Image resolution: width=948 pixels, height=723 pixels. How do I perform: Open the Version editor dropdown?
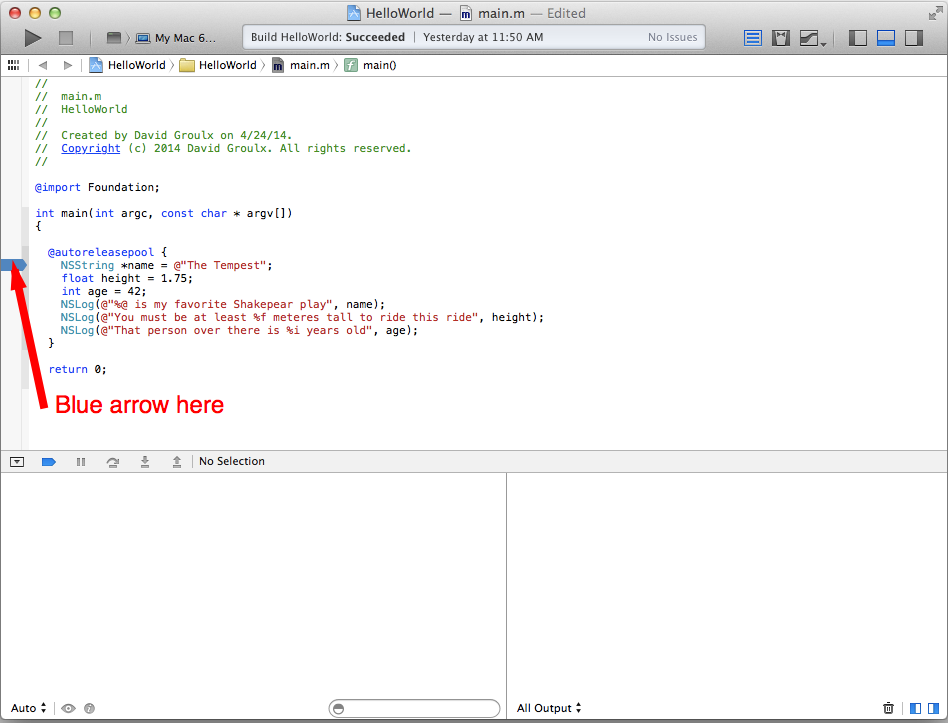coord(823,42)
